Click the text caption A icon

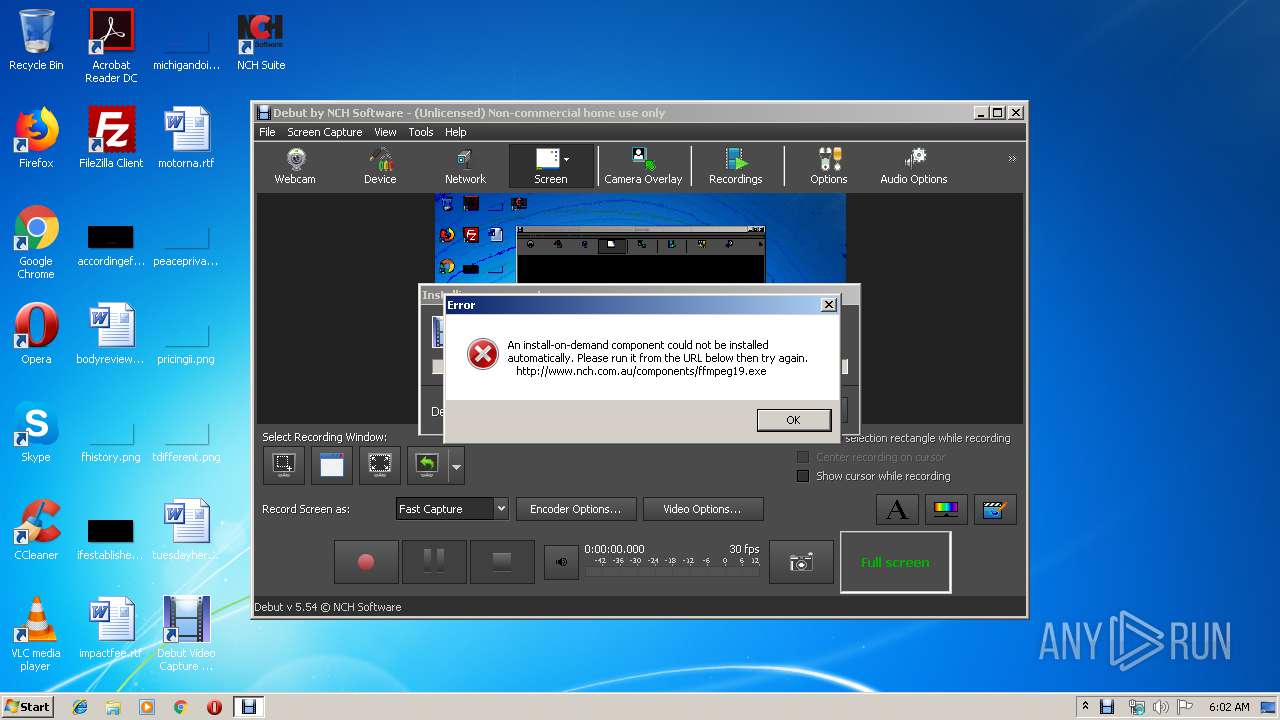897,510
